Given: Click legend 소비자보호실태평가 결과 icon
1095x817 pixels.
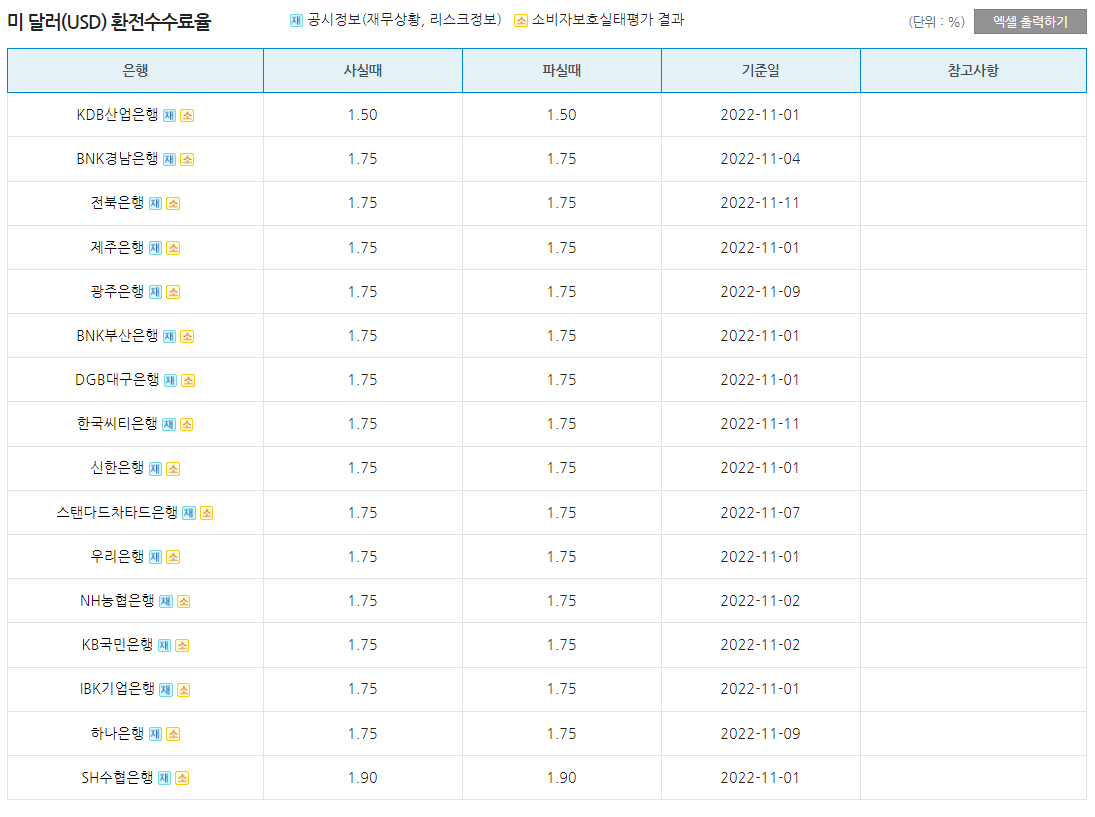Looking at the screenshot, I should pyautogui.click(x=521, y=18).
